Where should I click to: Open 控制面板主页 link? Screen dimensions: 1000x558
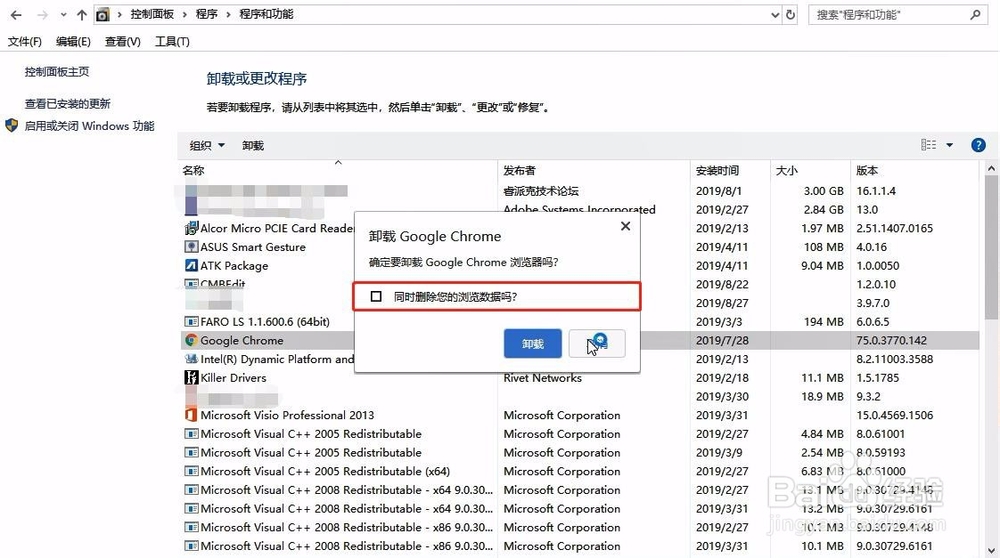pos(57,72)
